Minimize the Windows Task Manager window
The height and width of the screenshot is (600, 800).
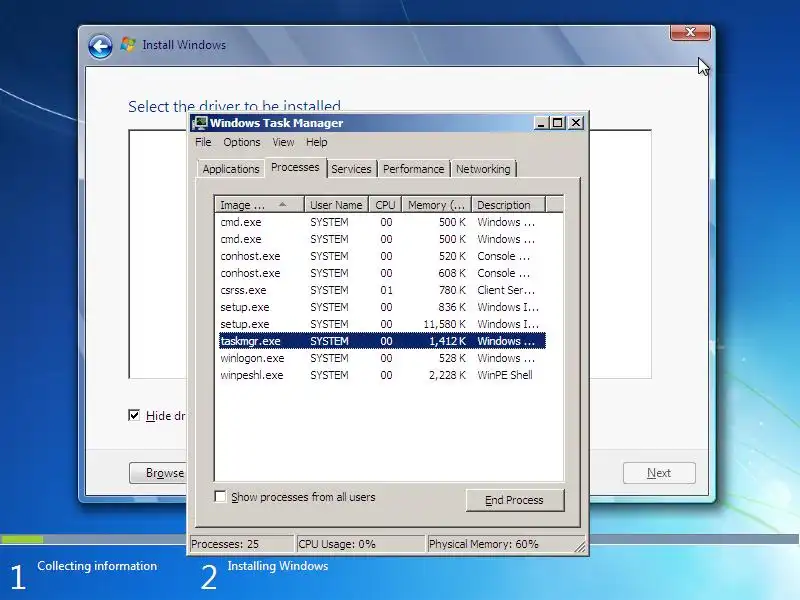541,123
